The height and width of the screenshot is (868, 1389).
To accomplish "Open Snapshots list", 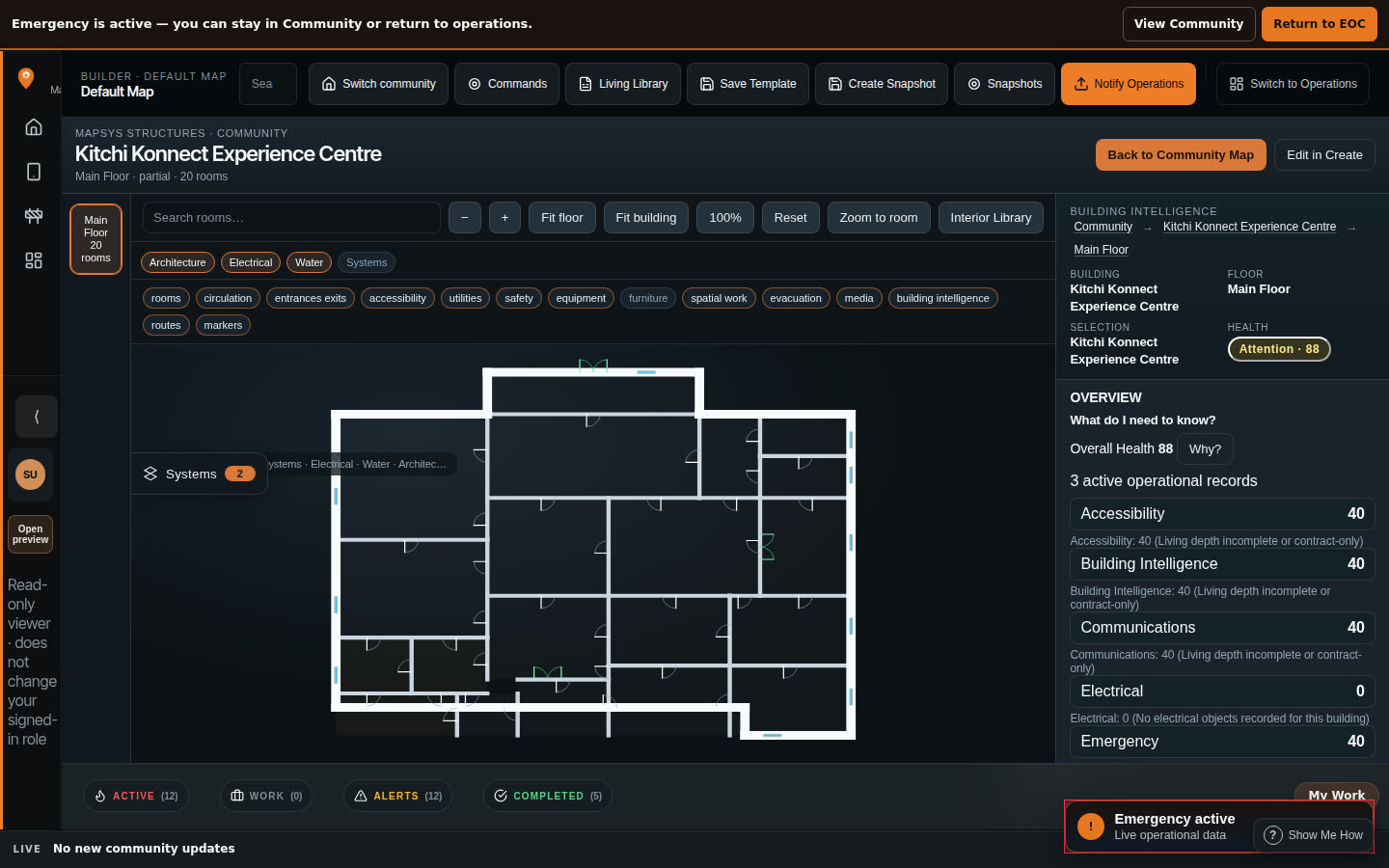I will (x=1004, y=84).
